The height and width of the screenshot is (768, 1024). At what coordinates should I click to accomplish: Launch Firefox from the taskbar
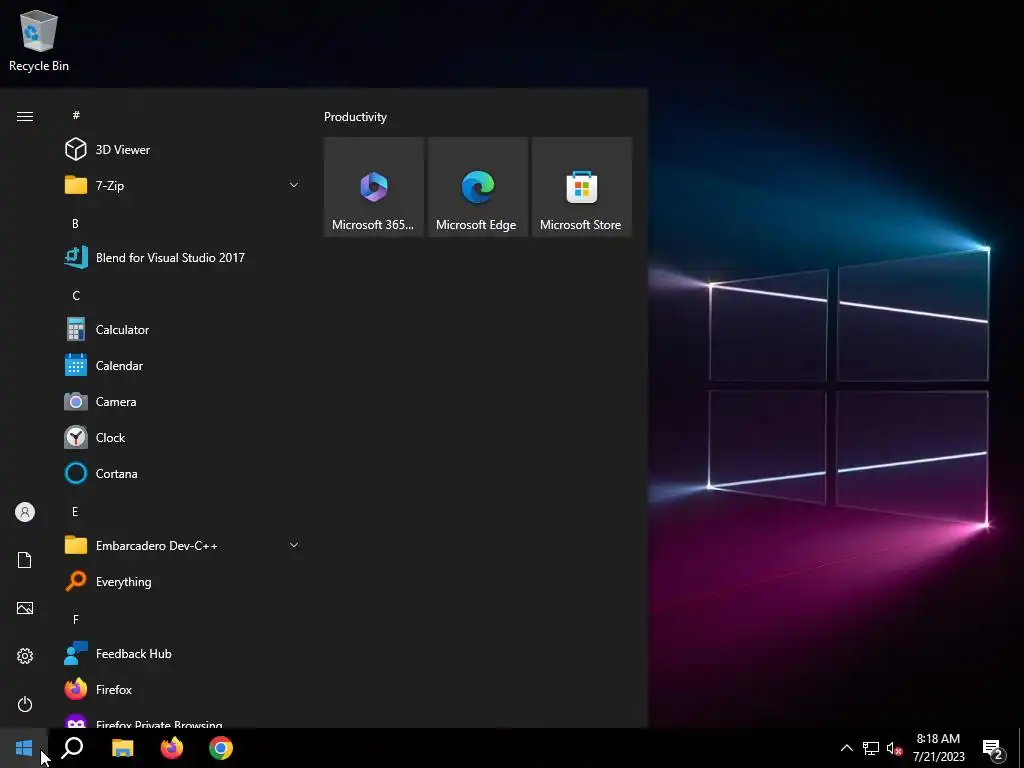(172, 748)
